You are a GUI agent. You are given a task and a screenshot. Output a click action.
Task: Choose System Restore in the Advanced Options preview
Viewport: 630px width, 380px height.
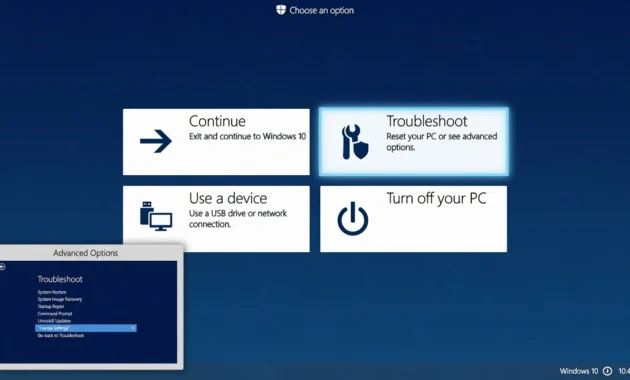pos(52,292)
